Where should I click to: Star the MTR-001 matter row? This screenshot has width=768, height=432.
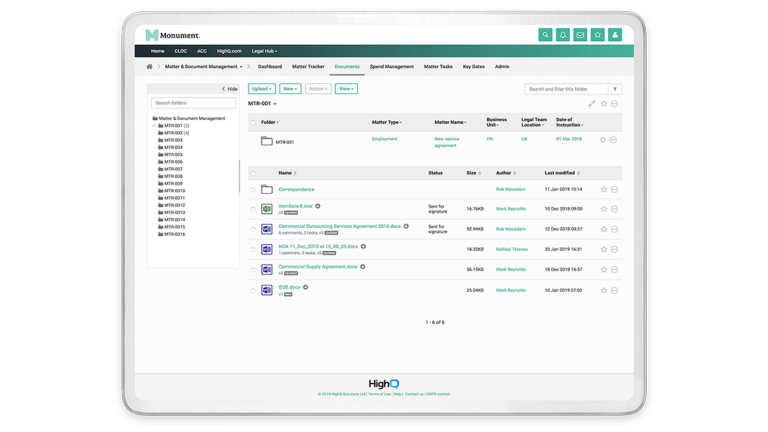pos(603,140)
